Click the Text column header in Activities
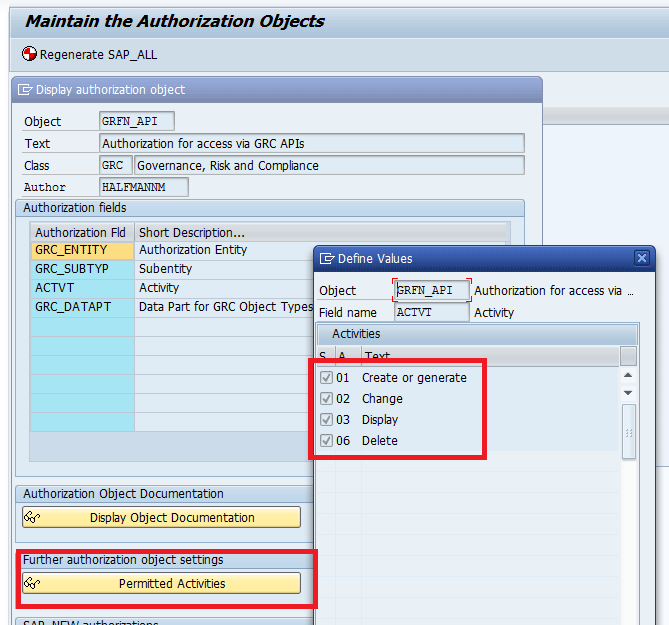The width and height of the screenshot is (669, 625). (x=491, y=356)
